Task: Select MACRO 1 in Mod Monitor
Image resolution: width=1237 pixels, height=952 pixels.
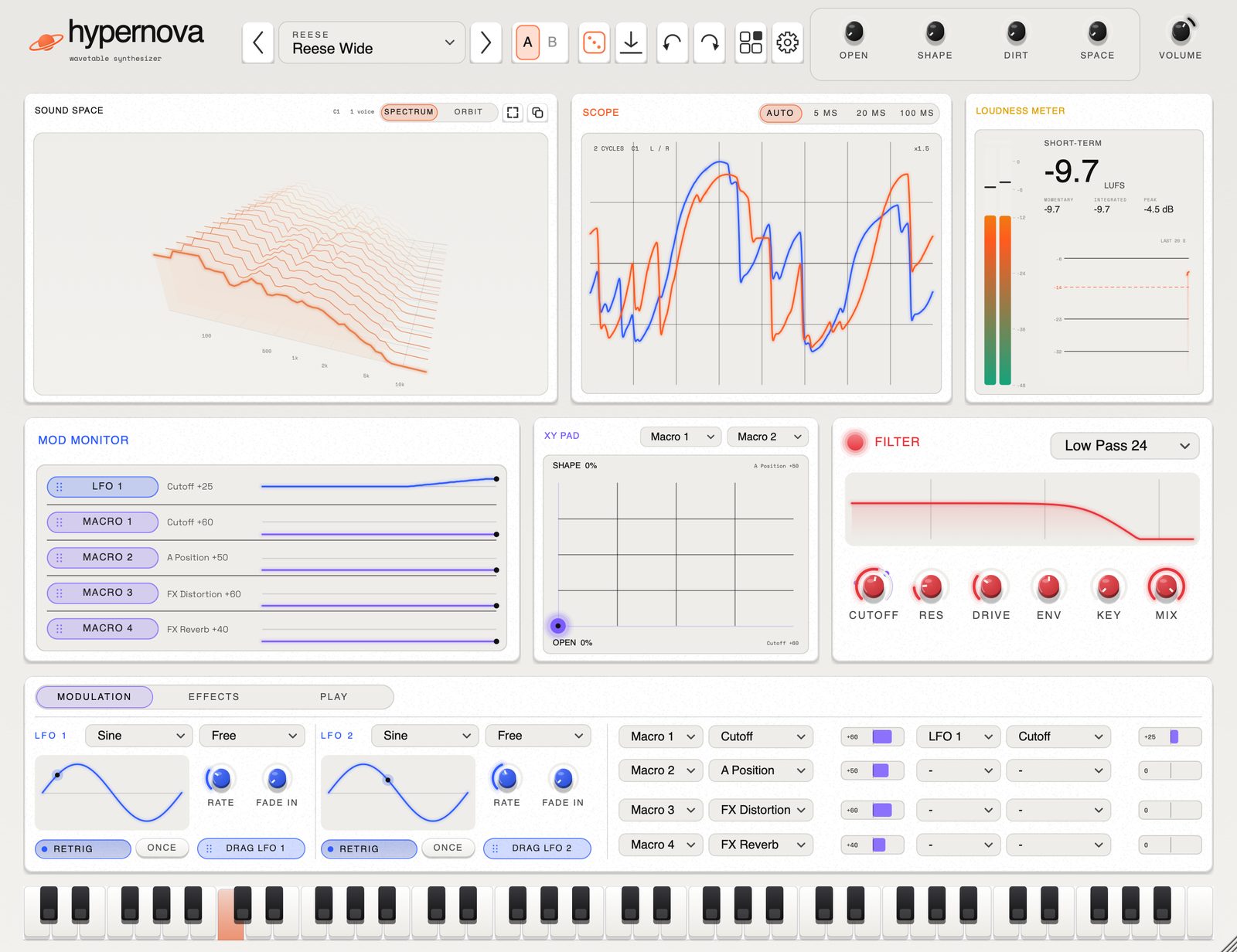Action: [x=103, y=522]
